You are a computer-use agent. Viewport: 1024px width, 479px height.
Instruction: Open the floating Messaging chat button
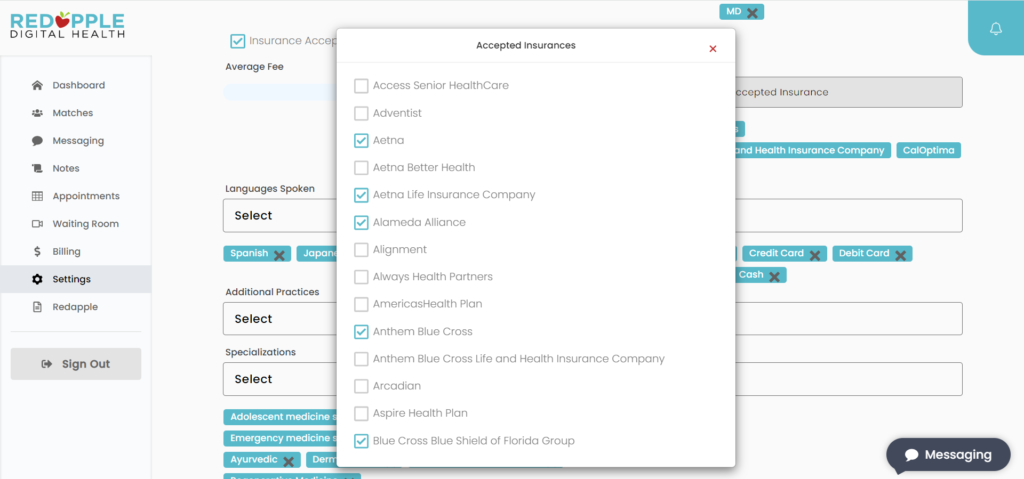click(x=948, y=455)
